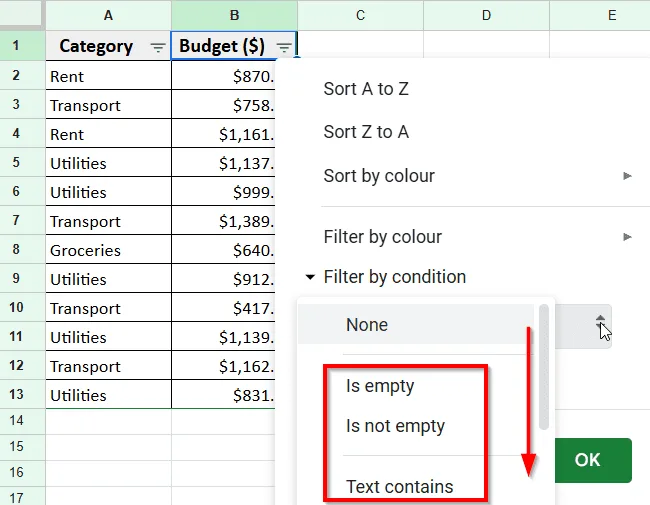Click the $1,162 budget cell

[x=223, y=366]
